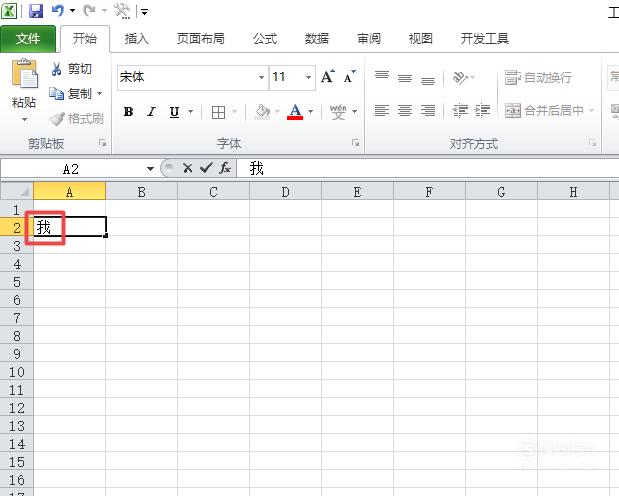Screen dimensions: 619x496
Task: Click 合并后居中 merge and center
Action: pos(544,111)
